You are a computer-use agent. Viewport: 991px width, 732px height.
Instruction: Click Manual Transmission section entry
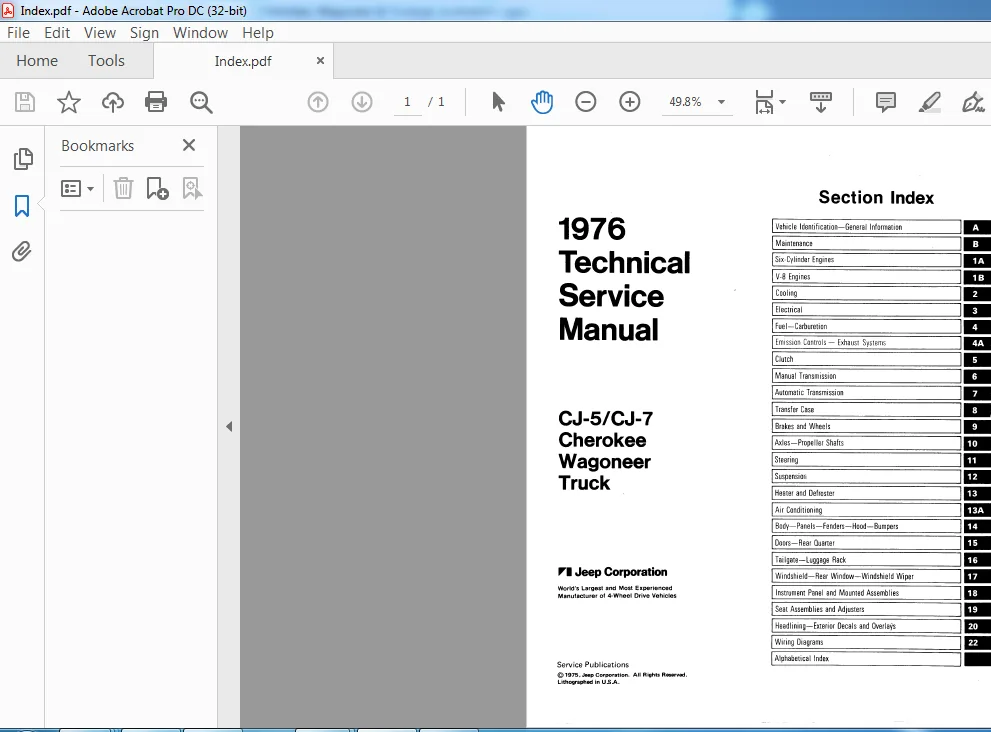coord(866,375)
